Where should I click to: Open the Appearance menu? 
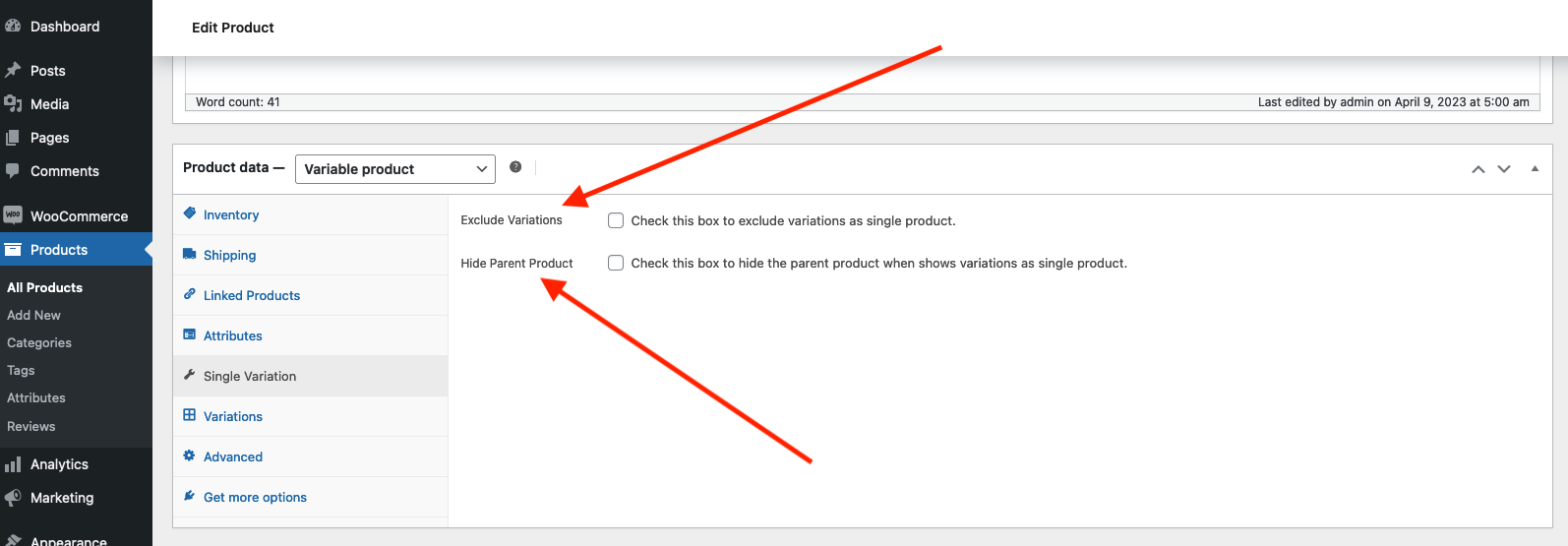pyautogui.click(x=76, y=539)
